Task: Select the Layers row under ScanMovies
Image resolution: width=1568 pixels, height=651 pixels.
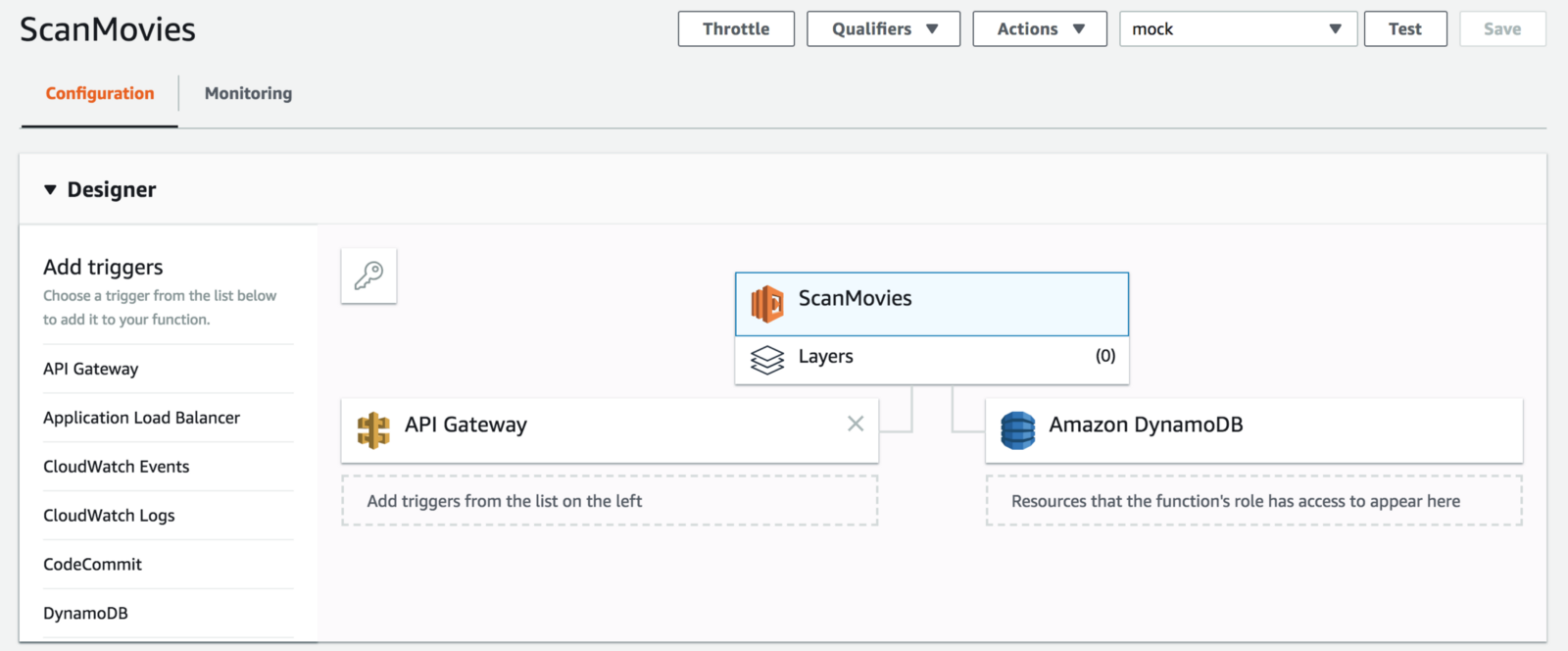Action: [931, 357]
